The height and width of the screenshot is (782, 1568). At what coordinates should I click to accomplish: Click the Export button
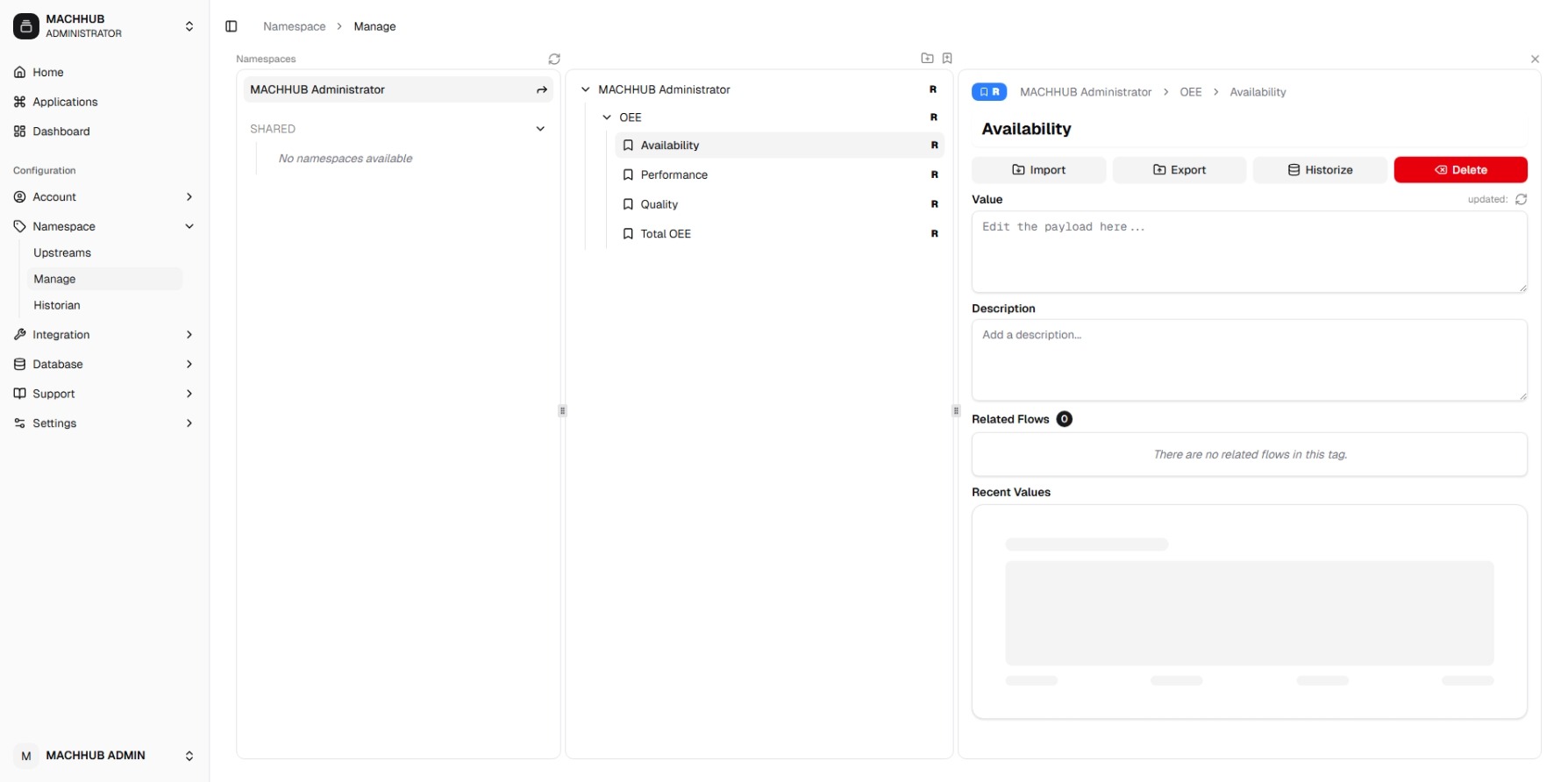(x=1179, y=170)
